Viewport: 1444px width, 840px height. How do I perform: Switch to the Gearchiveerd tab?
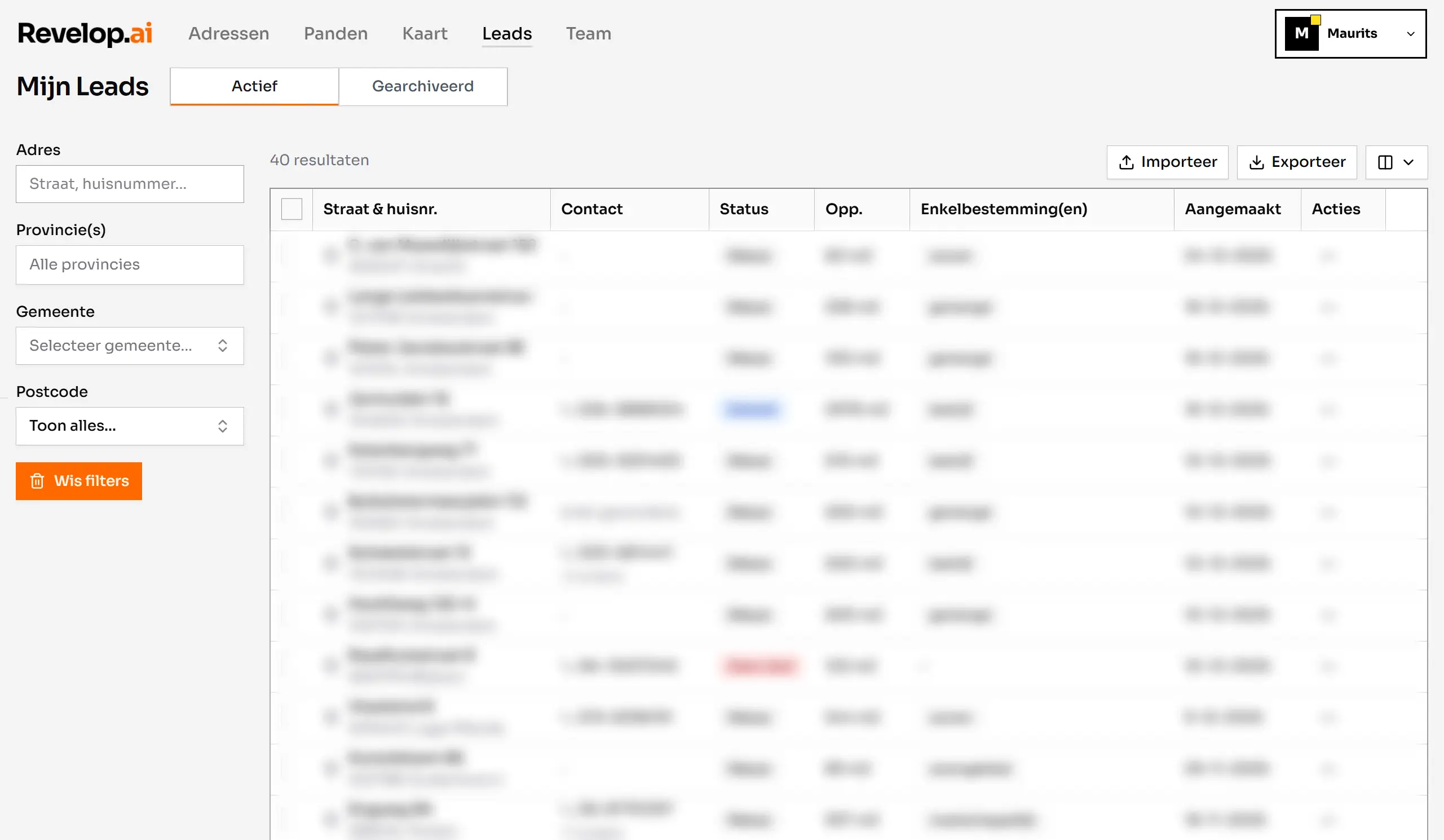423,86
